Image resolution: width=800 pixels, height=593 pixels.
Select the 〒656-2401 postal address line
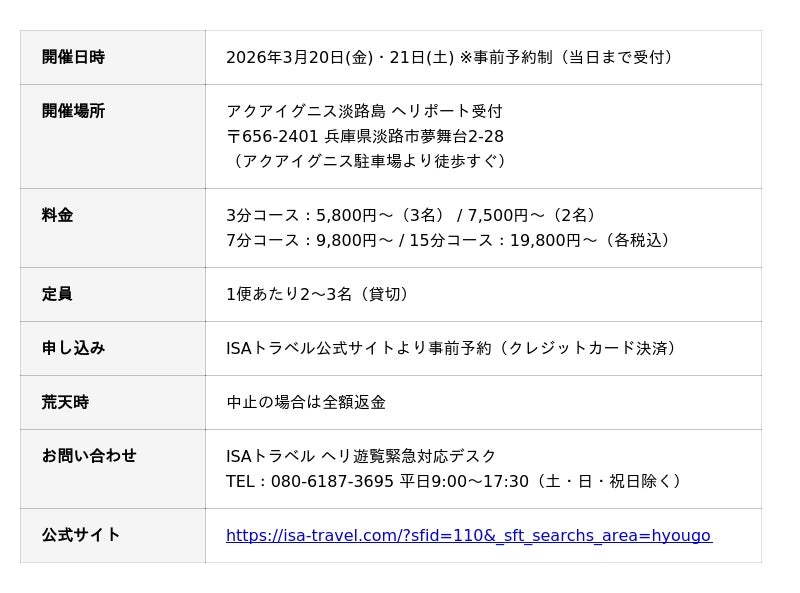coord(365,136)
